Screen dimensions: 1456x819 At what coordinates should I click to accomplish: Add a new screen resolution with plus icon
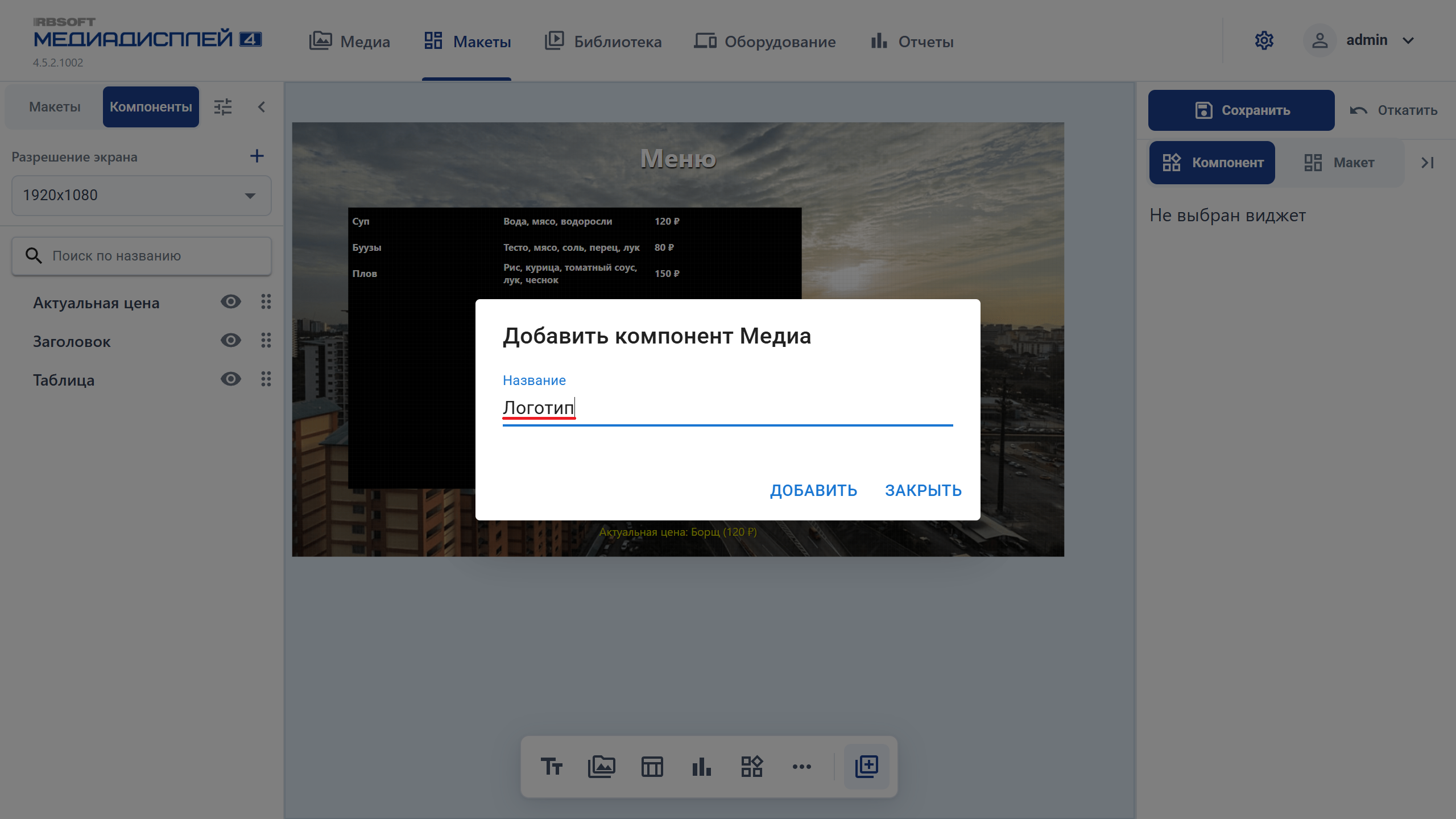point(257,156)
